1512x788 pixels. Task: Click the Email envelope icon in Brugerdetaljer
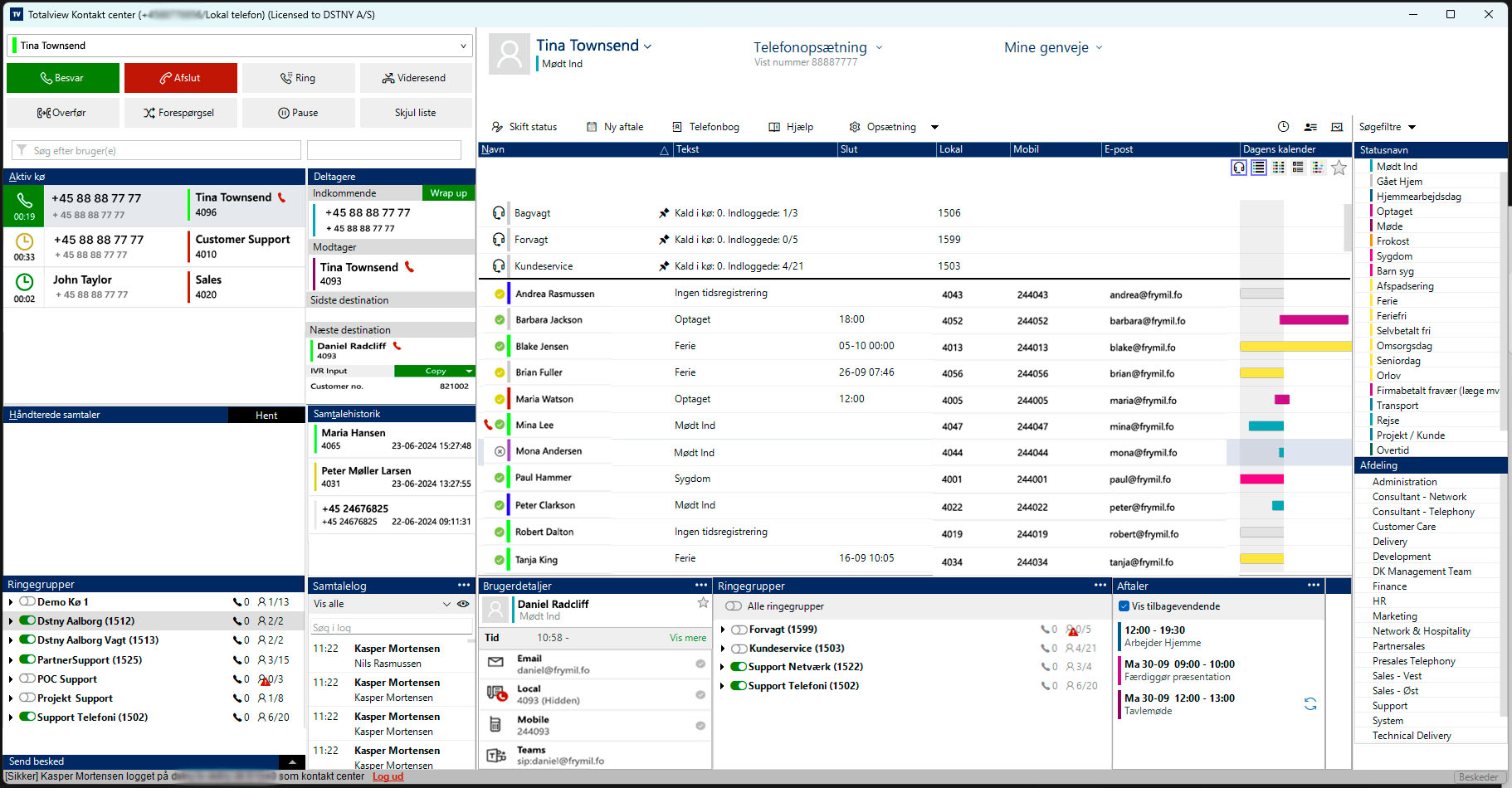495,662
